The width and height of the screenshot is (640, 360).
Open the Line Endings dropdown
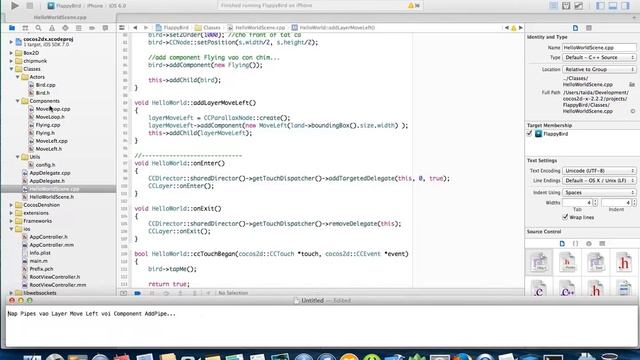(599, 180)
